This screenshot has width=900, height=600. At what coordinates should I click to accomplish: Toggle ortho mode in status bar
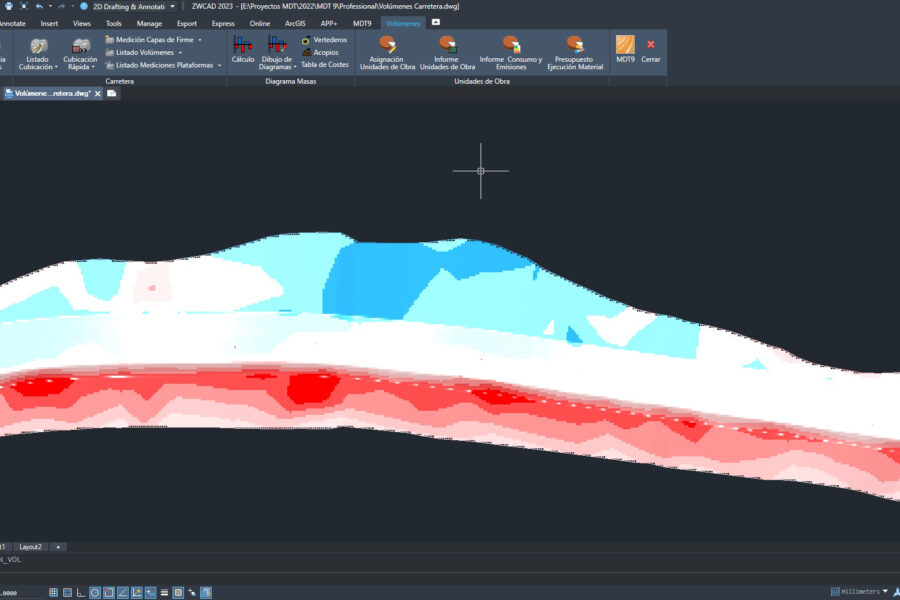[x=81, y=593]
